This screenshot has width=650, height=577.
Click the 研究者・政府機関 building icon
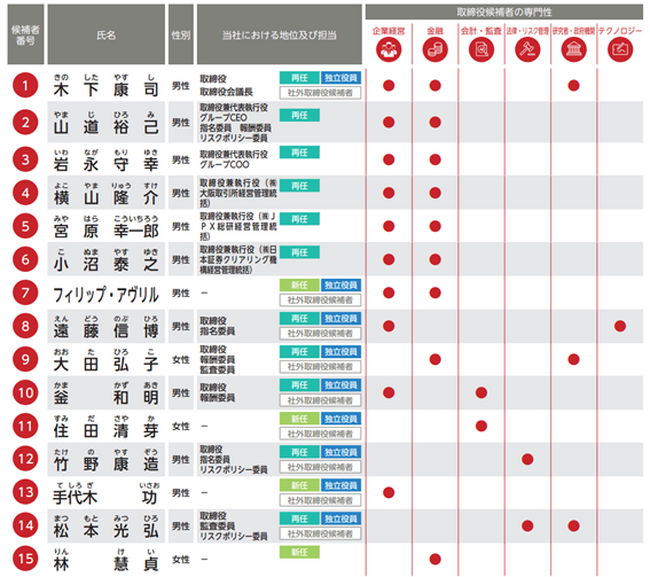574,50
